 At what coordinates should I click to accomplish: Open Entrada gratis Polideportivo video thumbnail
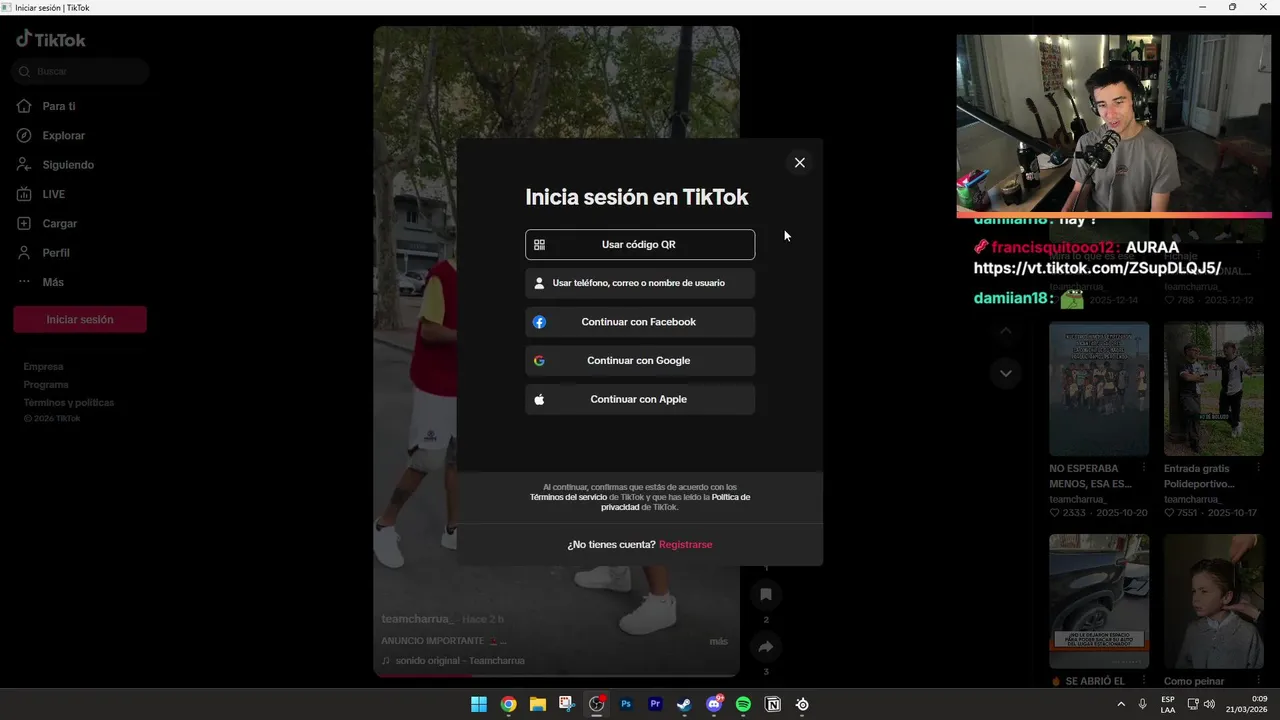[x=1214, y=389]
